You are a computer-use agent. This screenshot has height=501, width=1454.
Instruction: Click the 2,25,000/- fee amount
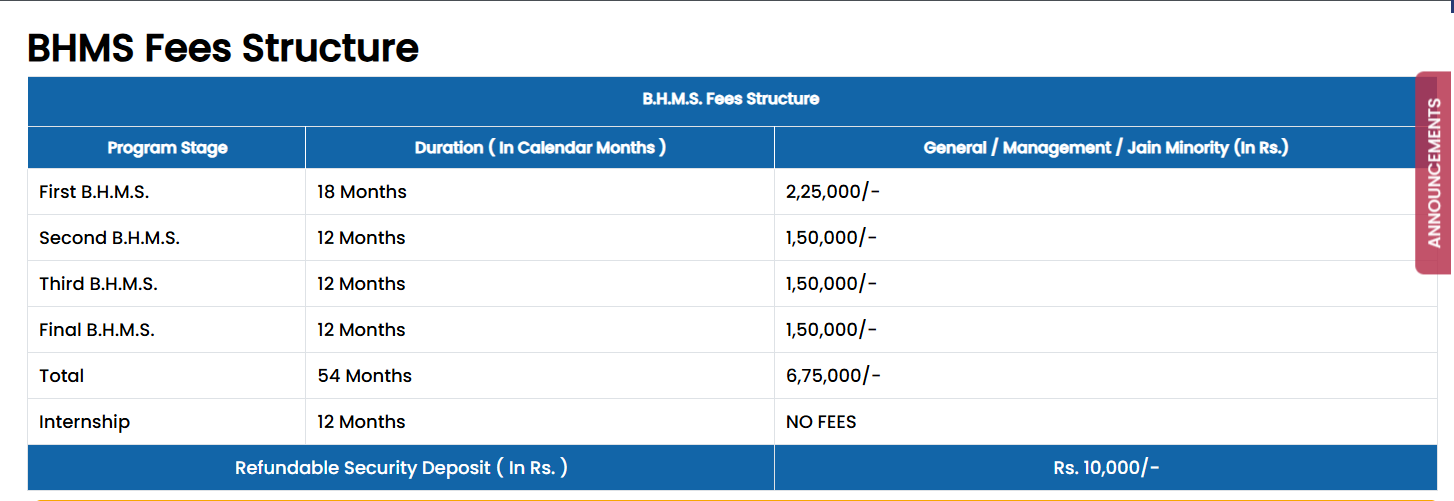click(832, 192)
